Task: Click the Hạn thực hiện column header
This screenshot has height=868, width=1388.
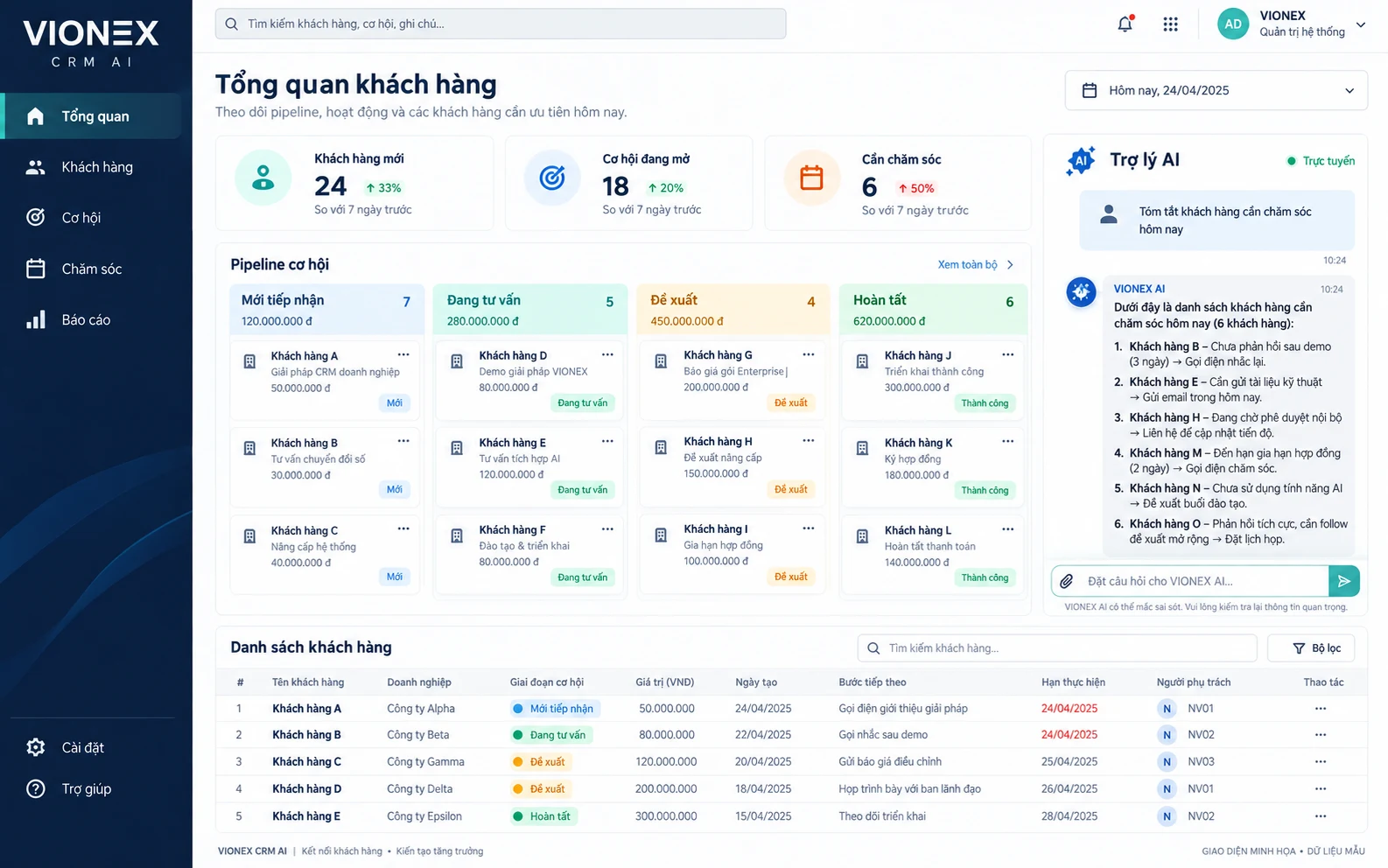Action: pyautogui.click(x=1073, y=682)
